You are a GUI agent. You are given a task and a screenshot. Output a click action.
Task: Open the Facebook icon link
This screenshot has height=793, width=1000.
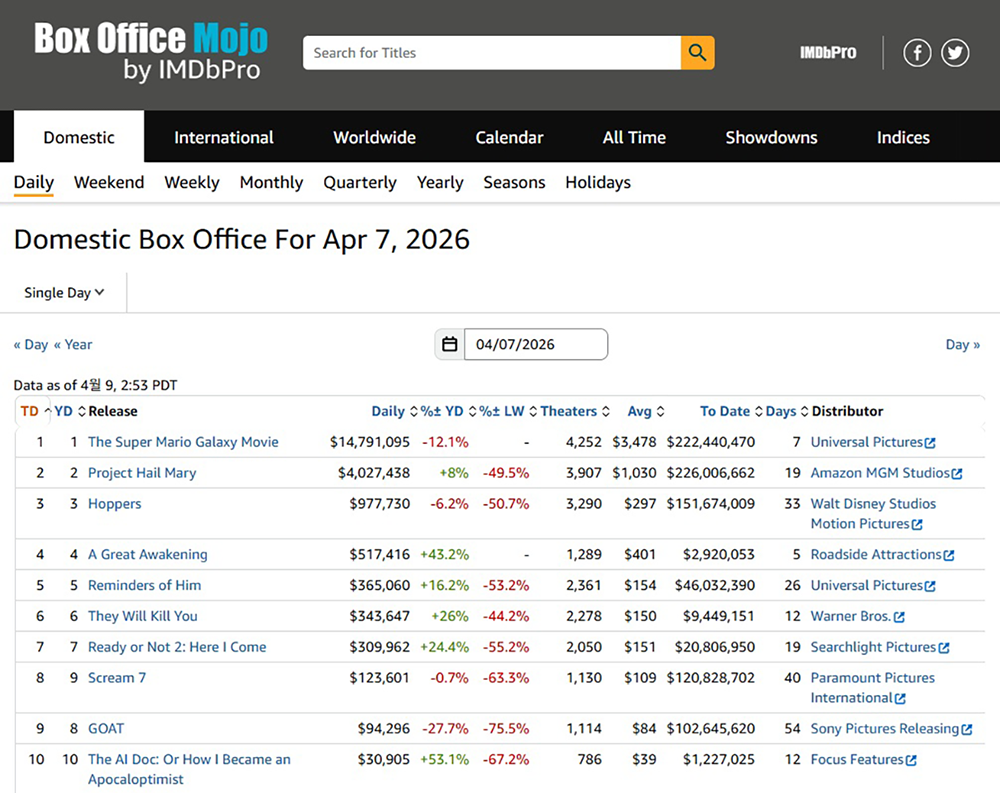point(917,53)
